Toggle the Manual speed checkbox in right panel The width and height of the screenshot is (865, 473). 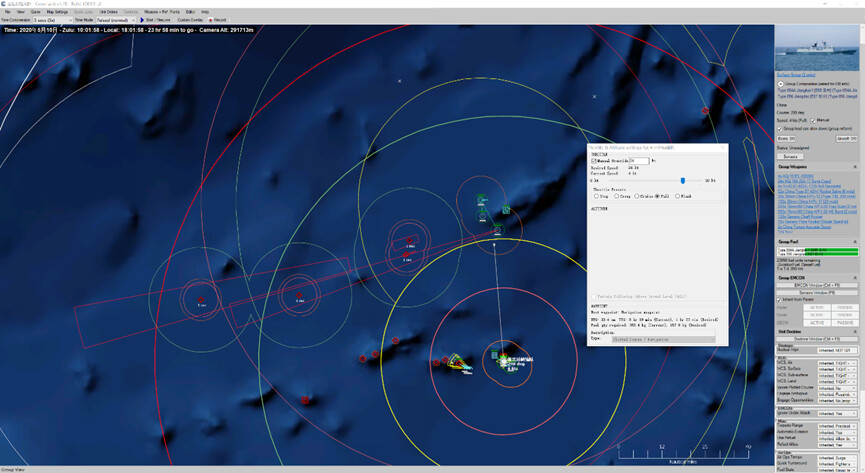pyautogui.click(x=813, y=120)
